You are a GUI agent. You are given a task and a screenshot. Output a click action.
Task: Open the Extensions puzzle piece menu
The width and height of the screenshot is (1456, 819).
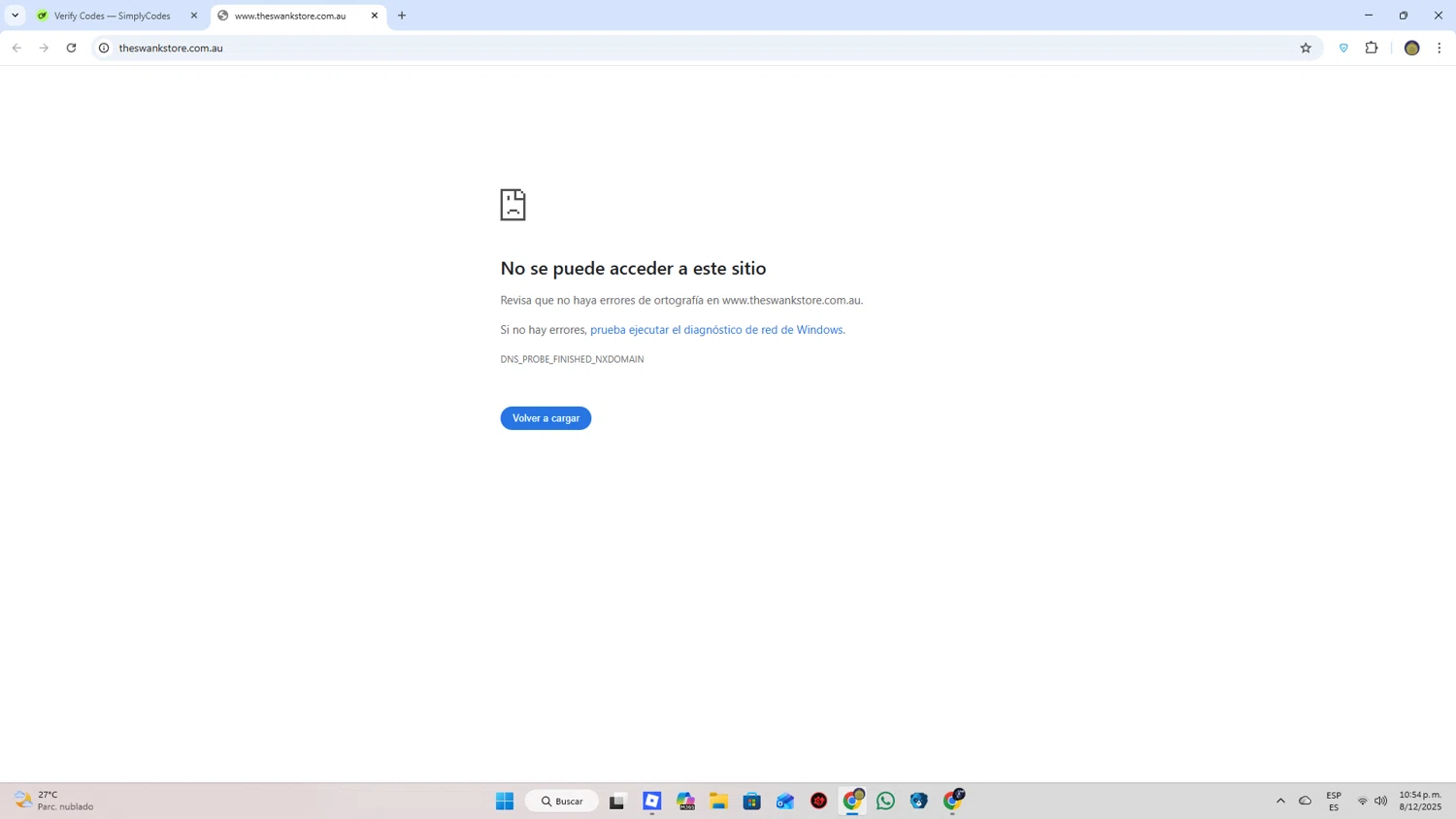click(x=1372, y=48)
